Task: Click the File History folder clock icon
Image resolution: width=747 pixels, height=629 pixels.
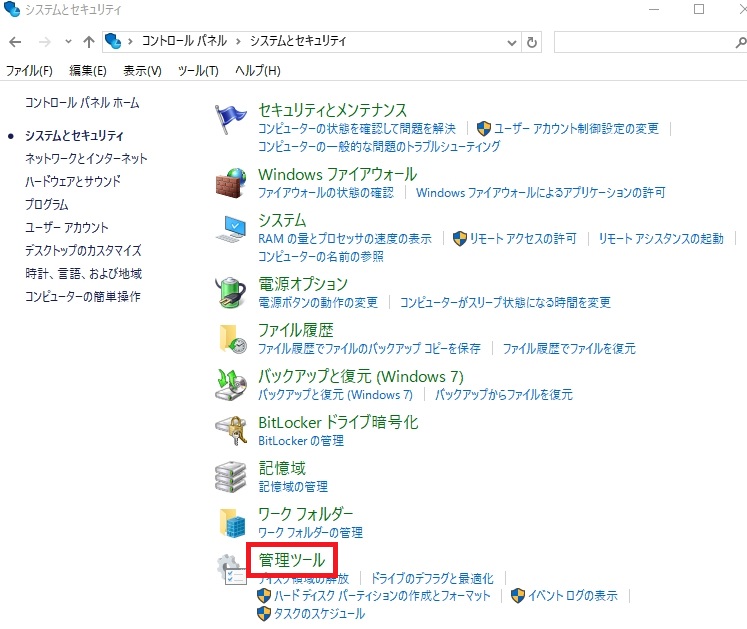Action: click(x=232, y=339)
